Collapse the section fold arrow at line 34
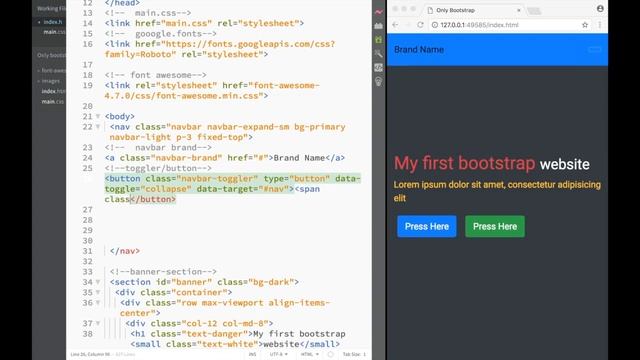 [x=98, y=282]
